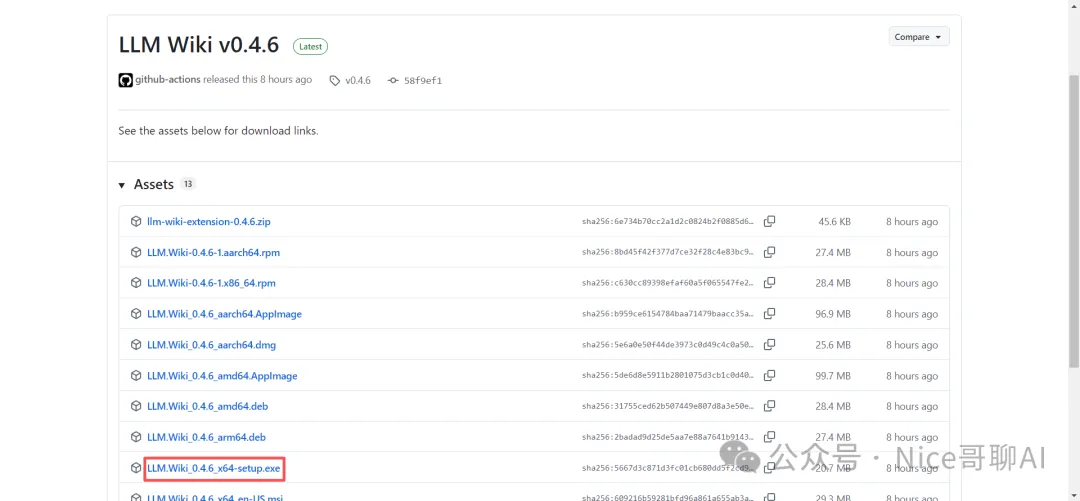Click the LLM Wiki v0.4.6 heading
This screenshot has height=501, width=1080.
click(x=199, y=45)
